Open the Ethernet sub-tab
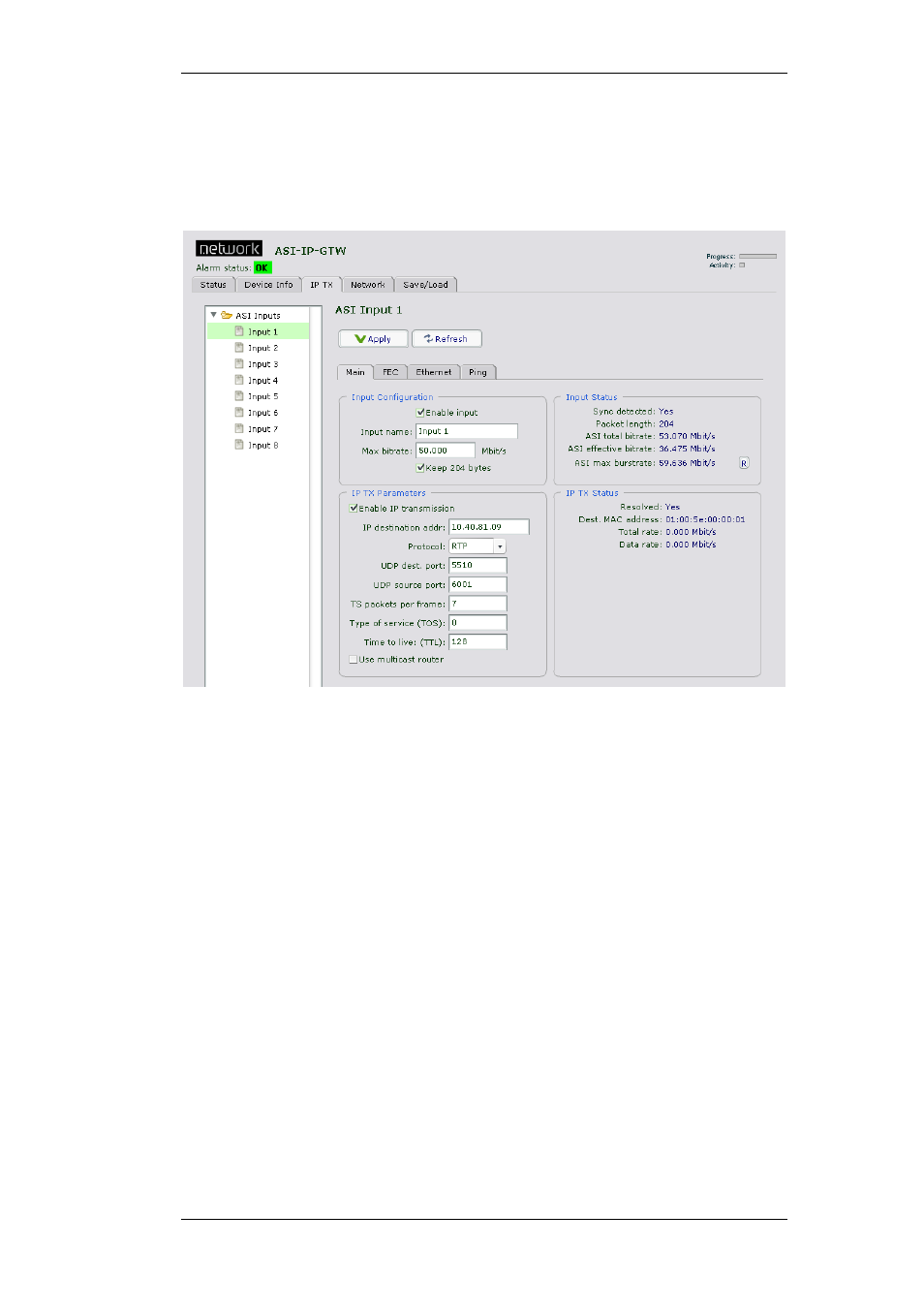The height and width of the screenshot is (1308, 924). click(x=434, y=372)
